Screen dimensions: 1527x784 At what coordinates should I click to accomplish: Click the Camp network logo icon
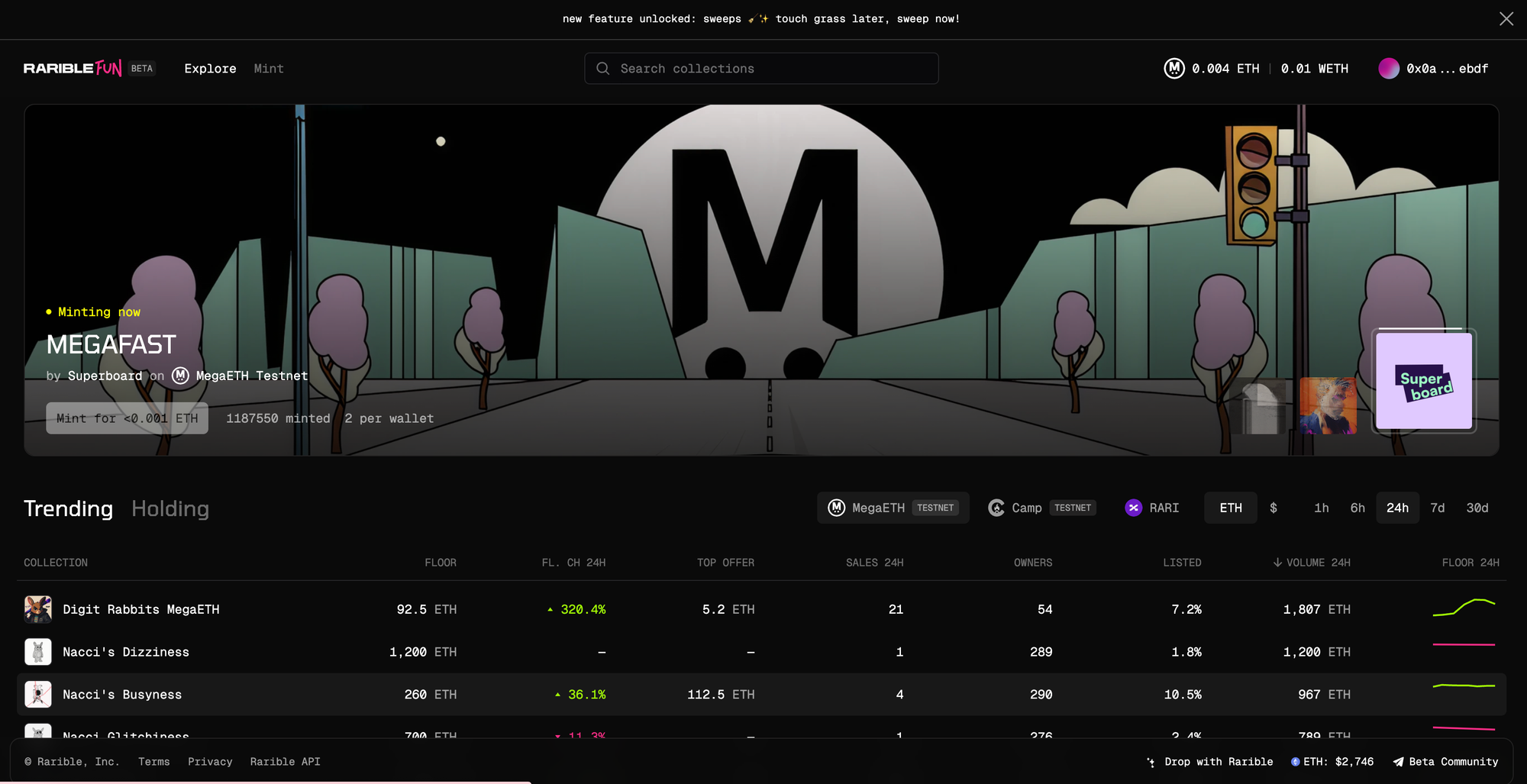click(x=996, y=508)
